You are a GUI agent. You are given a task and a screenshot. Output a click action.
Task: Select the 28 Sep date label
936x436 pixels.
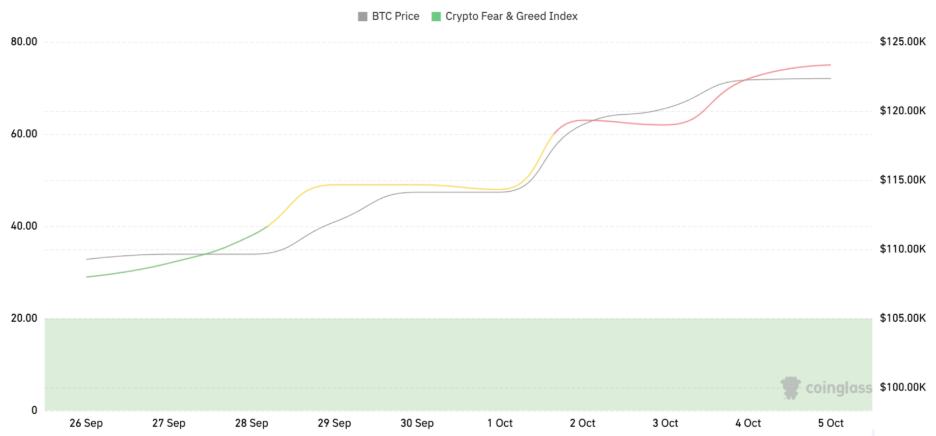click(x=252, y=423)
